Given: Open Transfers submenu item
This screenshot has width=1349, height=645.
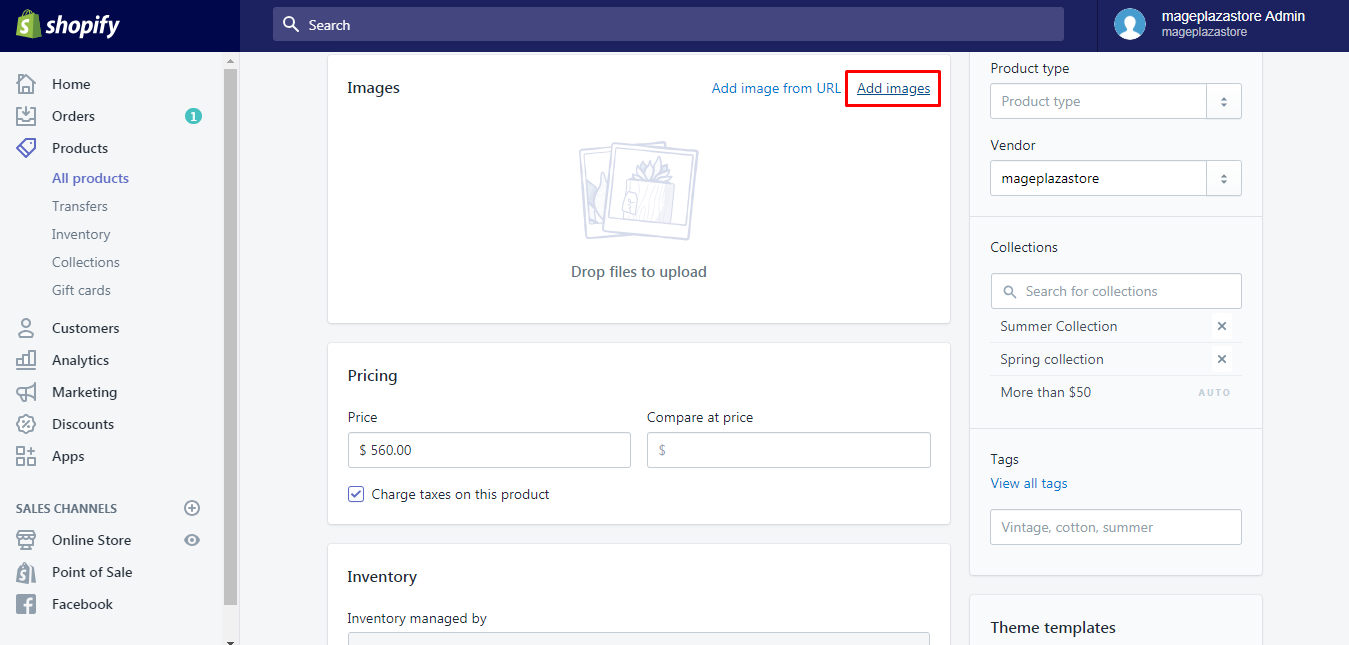Looking at the screenshot, I should 80,206.
